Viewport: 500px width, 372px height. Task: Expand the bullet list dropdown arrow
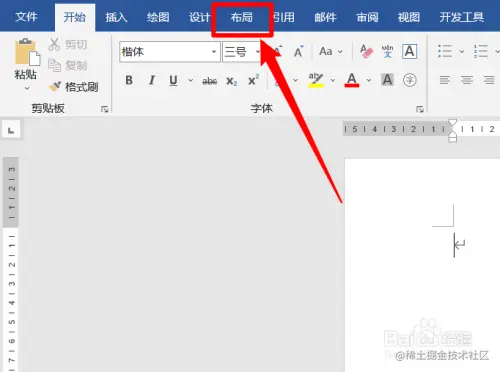[x=462, y=52]
